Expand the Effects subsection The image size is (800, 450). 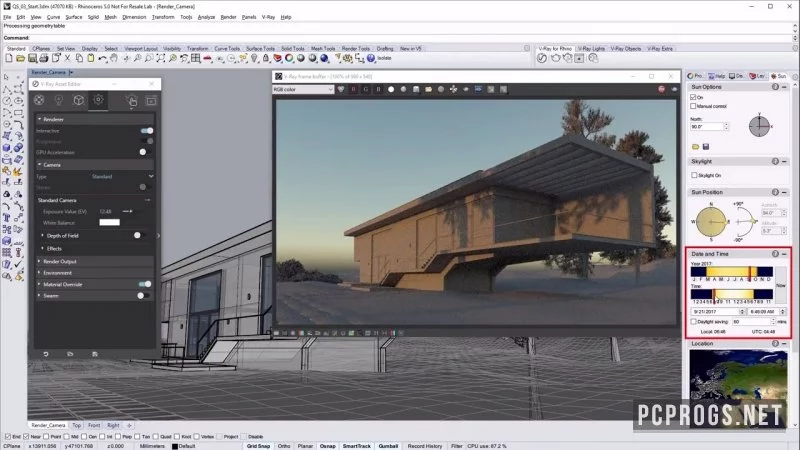click(x=43, y=248)
